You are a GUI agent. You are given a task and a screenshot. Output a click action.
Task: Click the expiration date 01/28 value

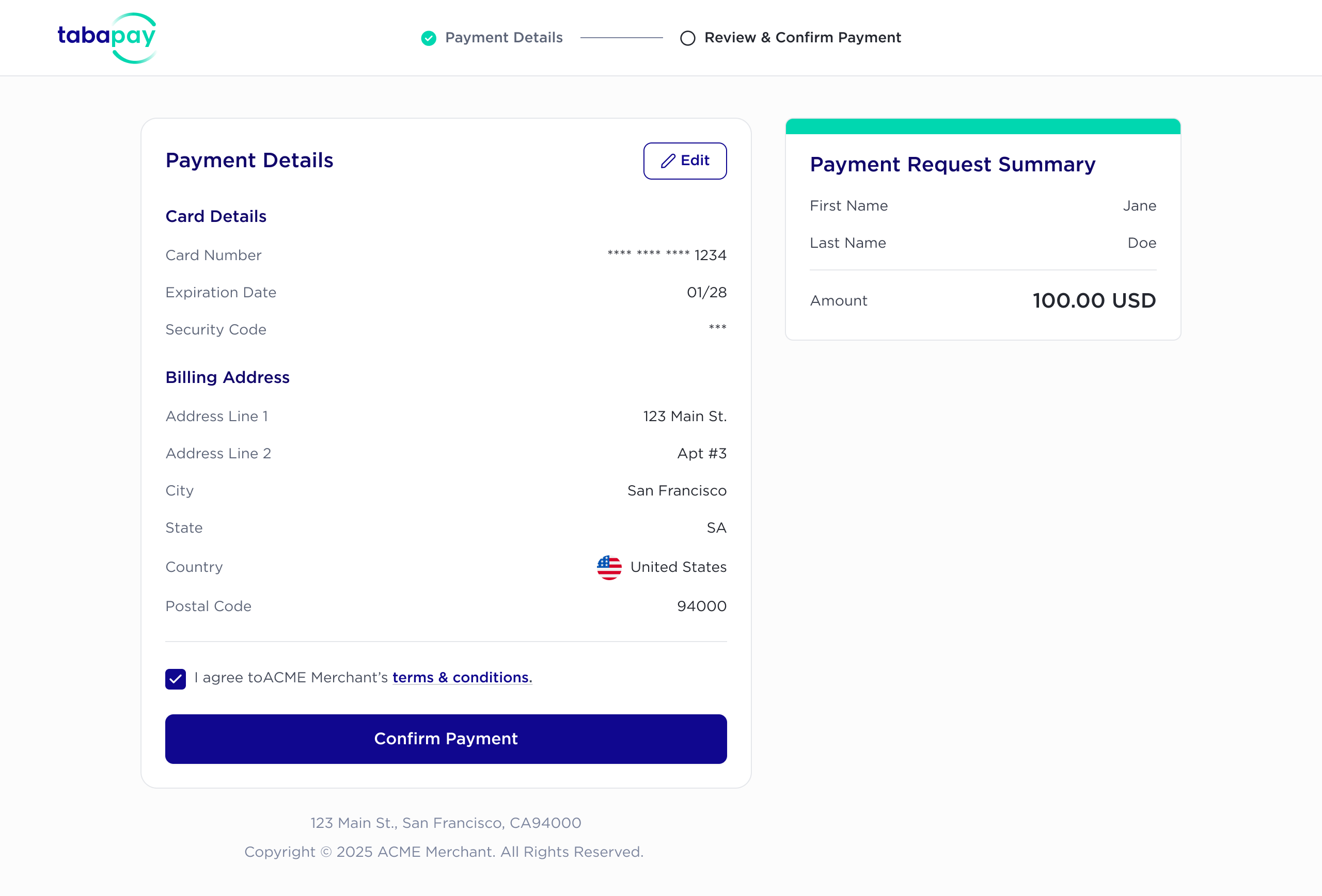coord(706,293)
